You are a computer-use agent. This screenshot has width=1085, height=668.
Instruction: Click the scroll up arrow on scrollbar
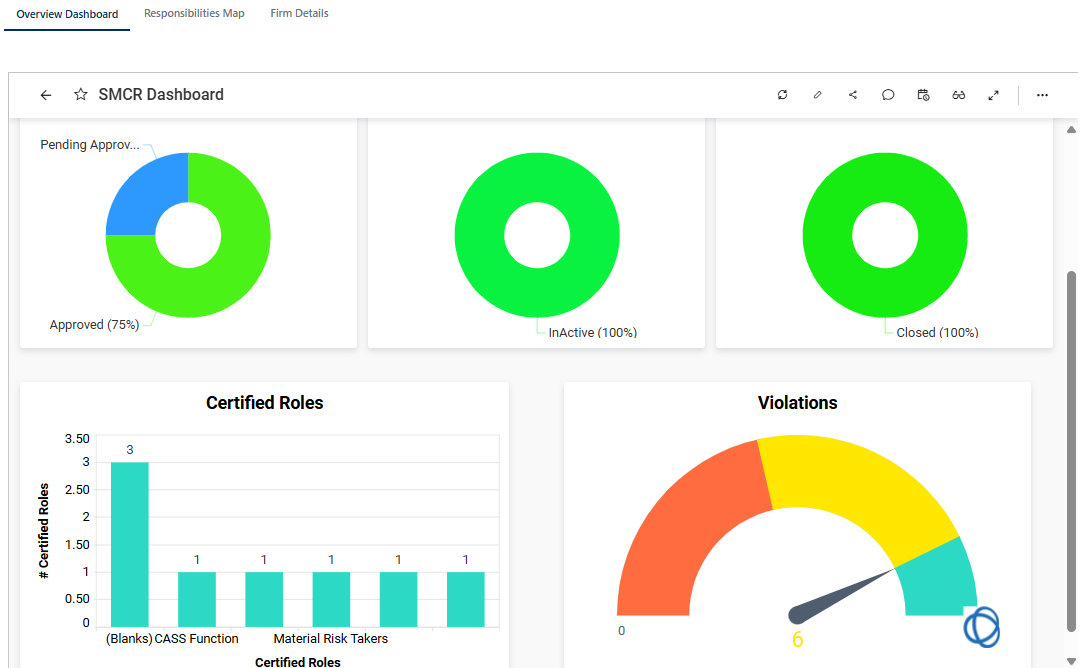click(x=1071, y=130)
